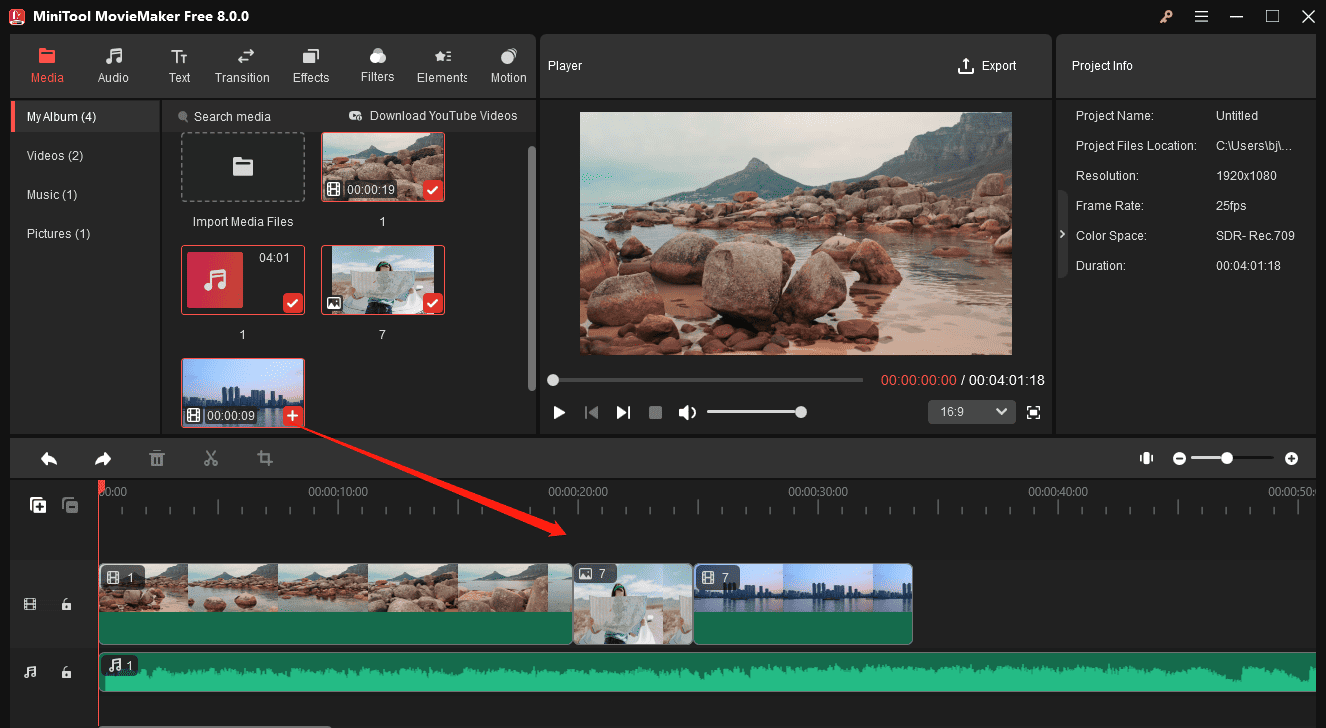Lock the video track
The width and height of the screenshot is (1326, 728).
[66, 604]
